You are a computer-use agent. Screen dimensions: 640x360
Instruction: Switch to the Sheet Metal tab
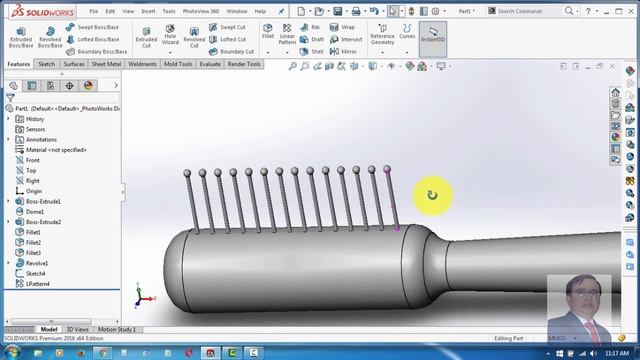[106, 64]
